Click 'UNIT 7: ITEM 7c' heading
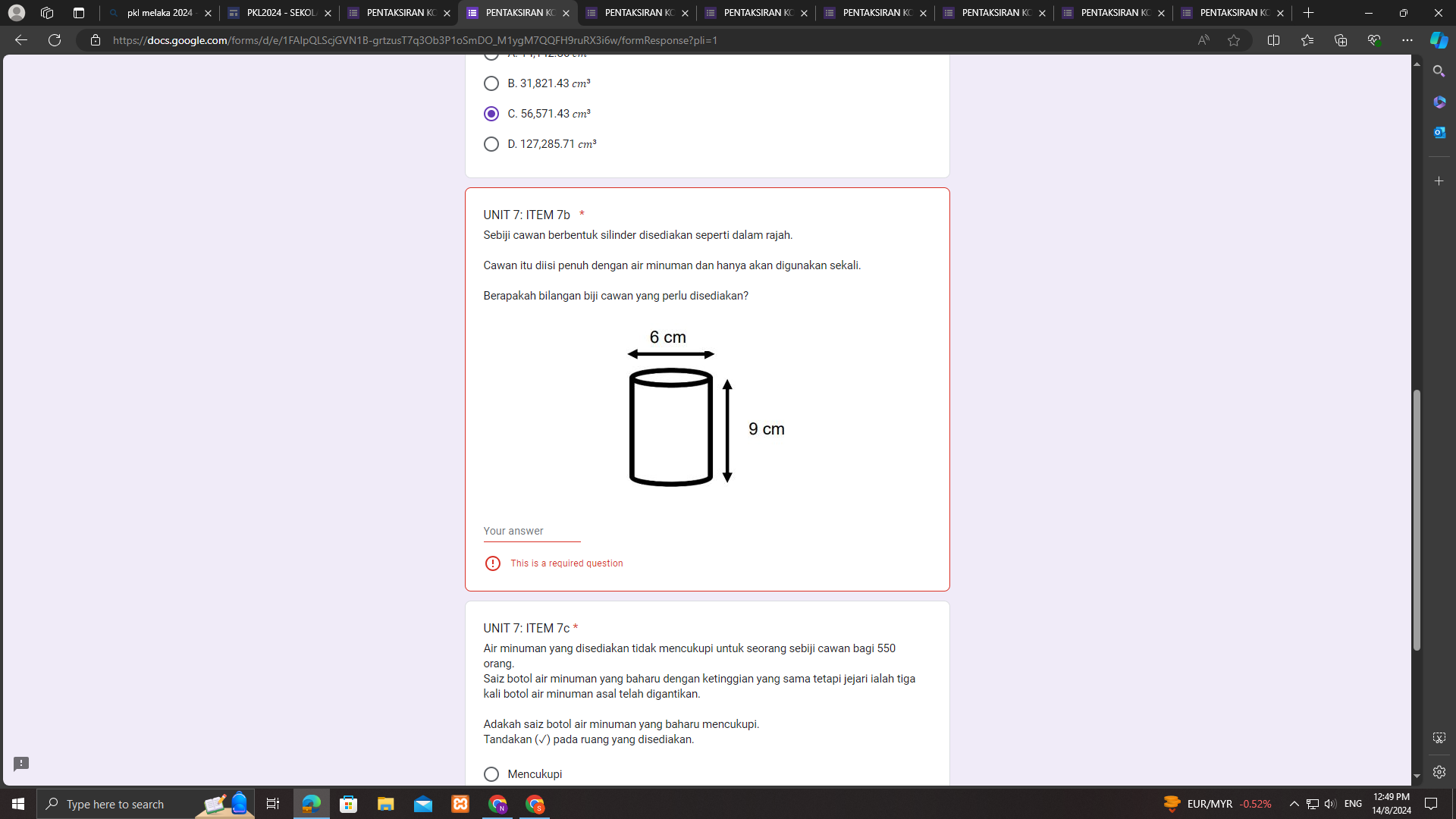 coord(526,628)
